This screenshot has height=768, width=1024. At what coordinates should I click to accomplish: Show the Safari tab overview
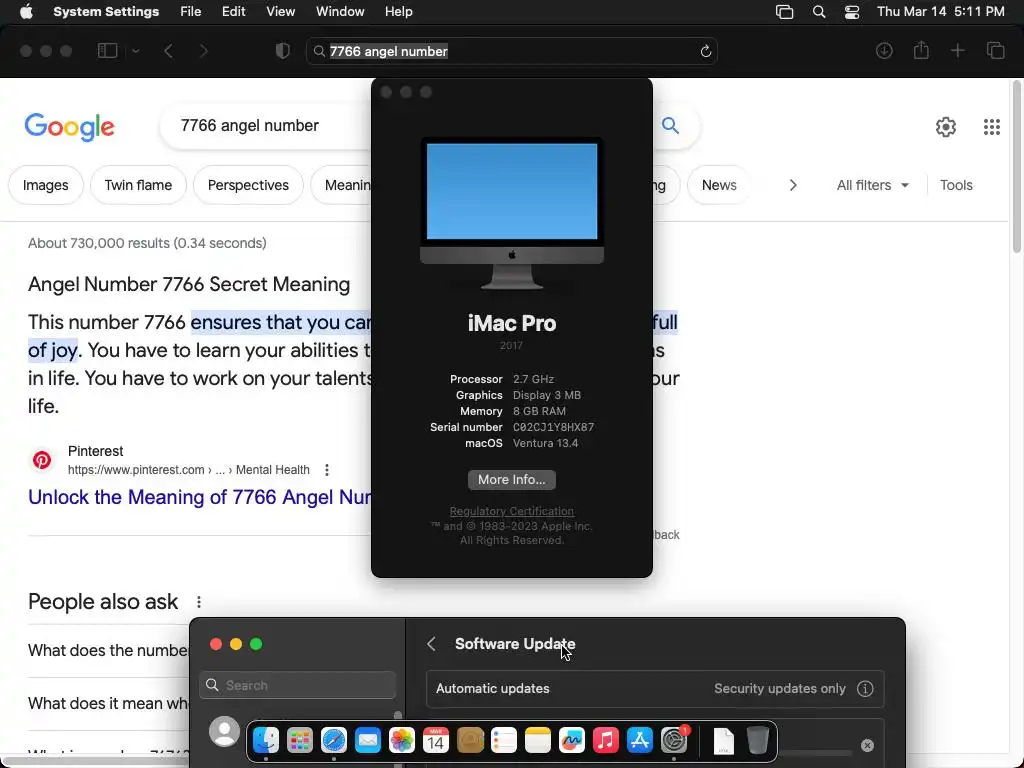(x=995, y=51)
